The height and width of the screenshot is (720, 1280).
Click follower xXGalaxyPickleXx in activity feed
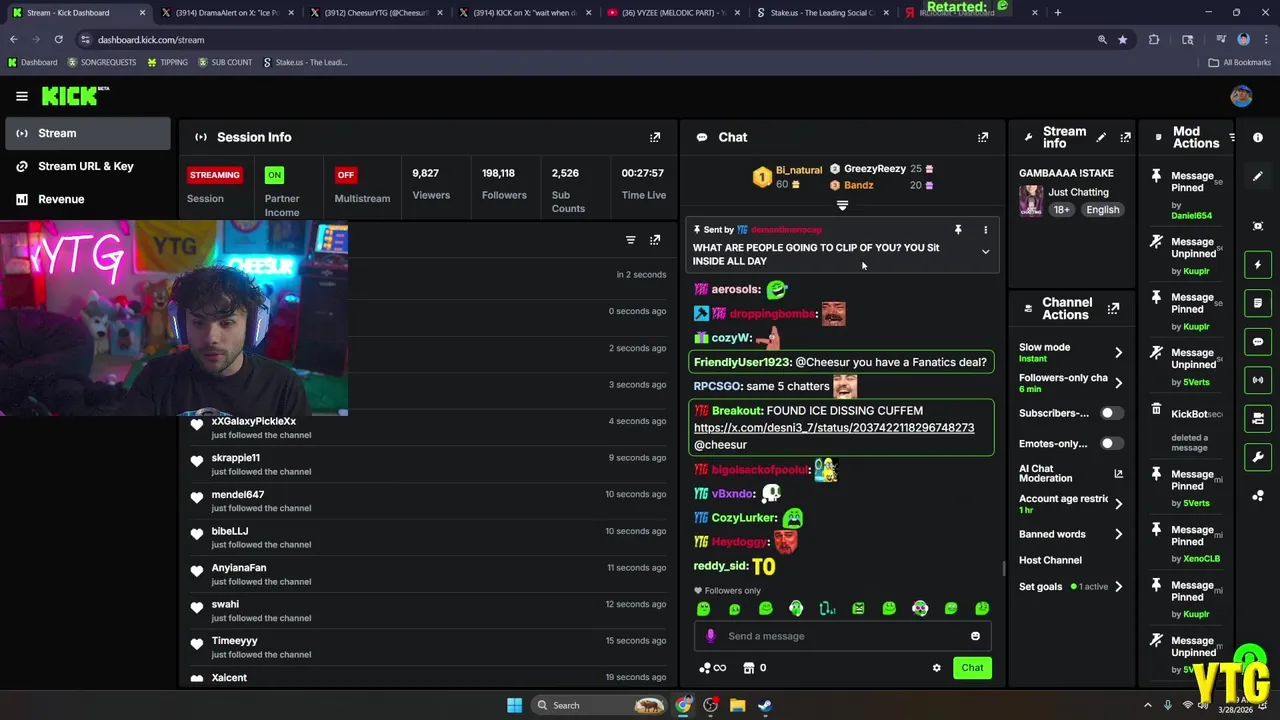(254, 421)
